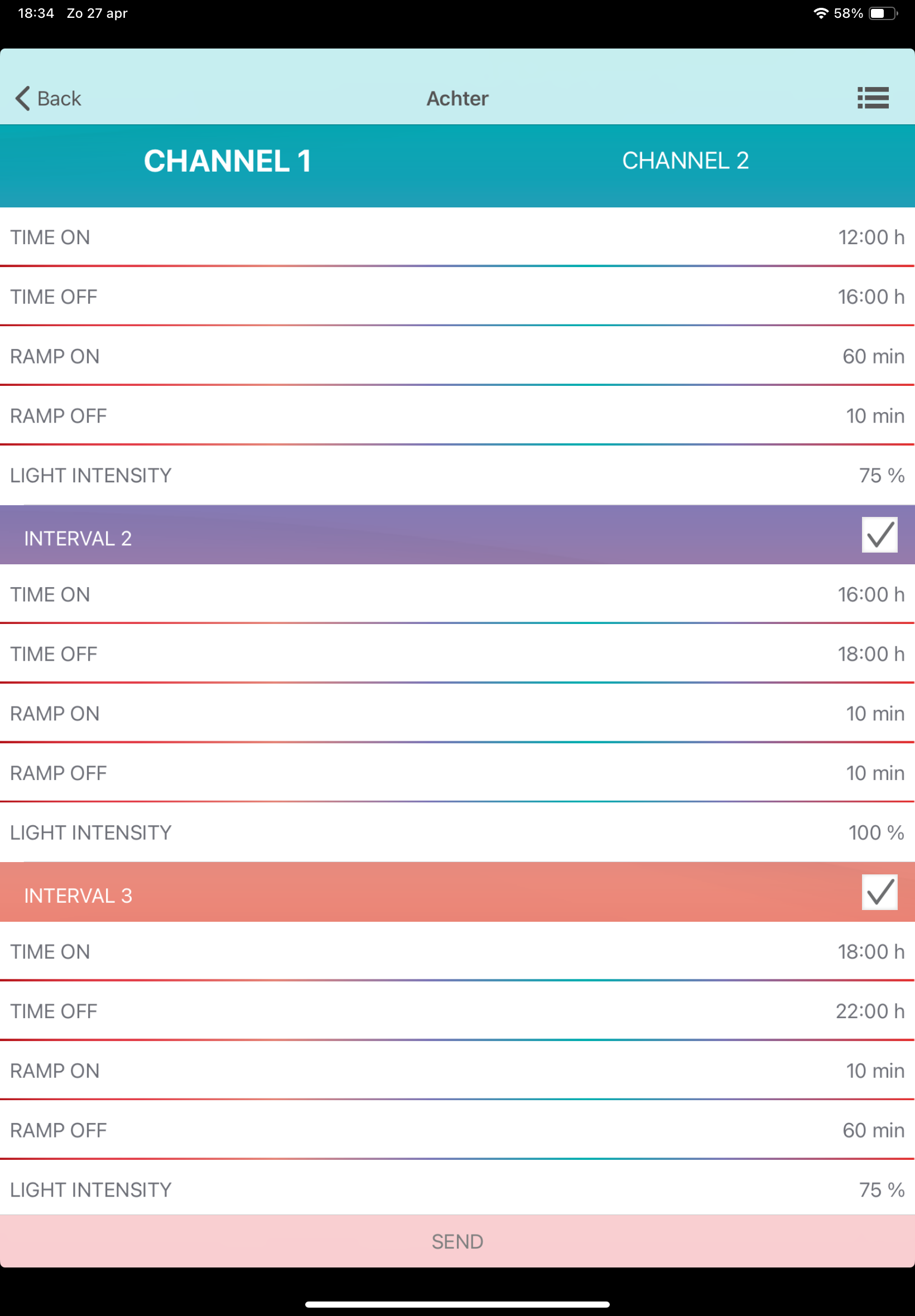Tap the iPad home indicator bar
915x1316 pixels.
coord(457,1304)
